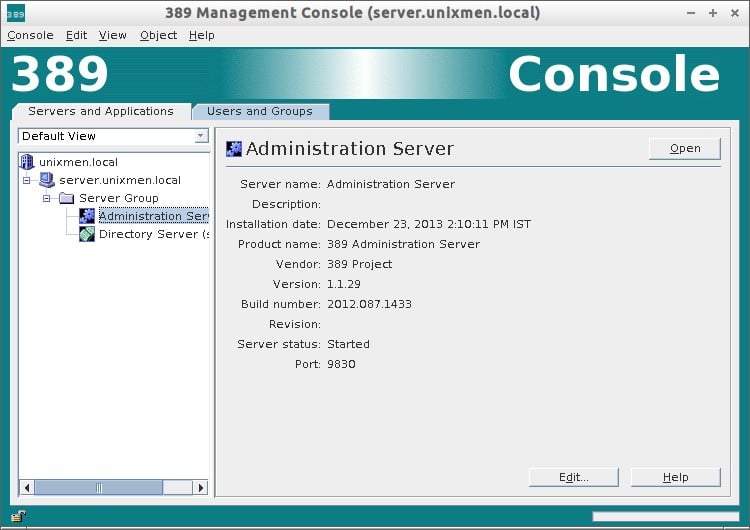Click the product name 389 Administration Server
This screenshot has width=750, height=530.
click(403, 244)
